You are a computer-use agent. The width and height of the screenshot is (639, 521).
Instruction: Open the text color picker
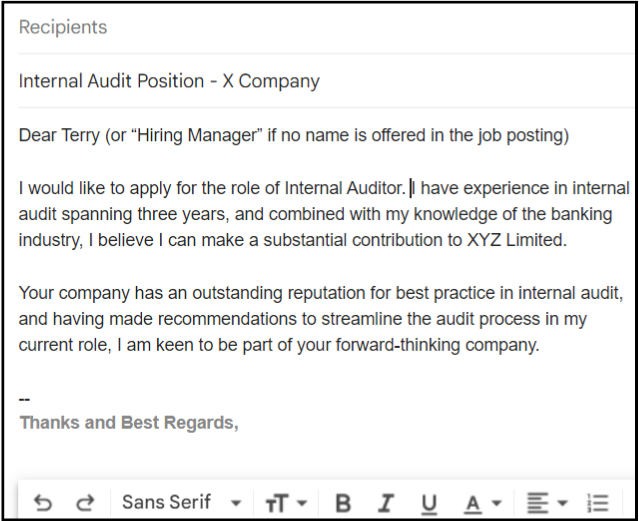481,503
